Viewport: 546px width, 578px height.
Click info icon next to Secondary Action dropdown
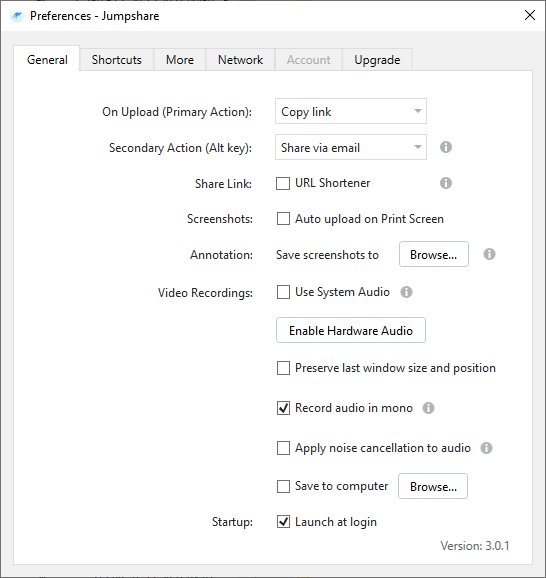point(446,147)
